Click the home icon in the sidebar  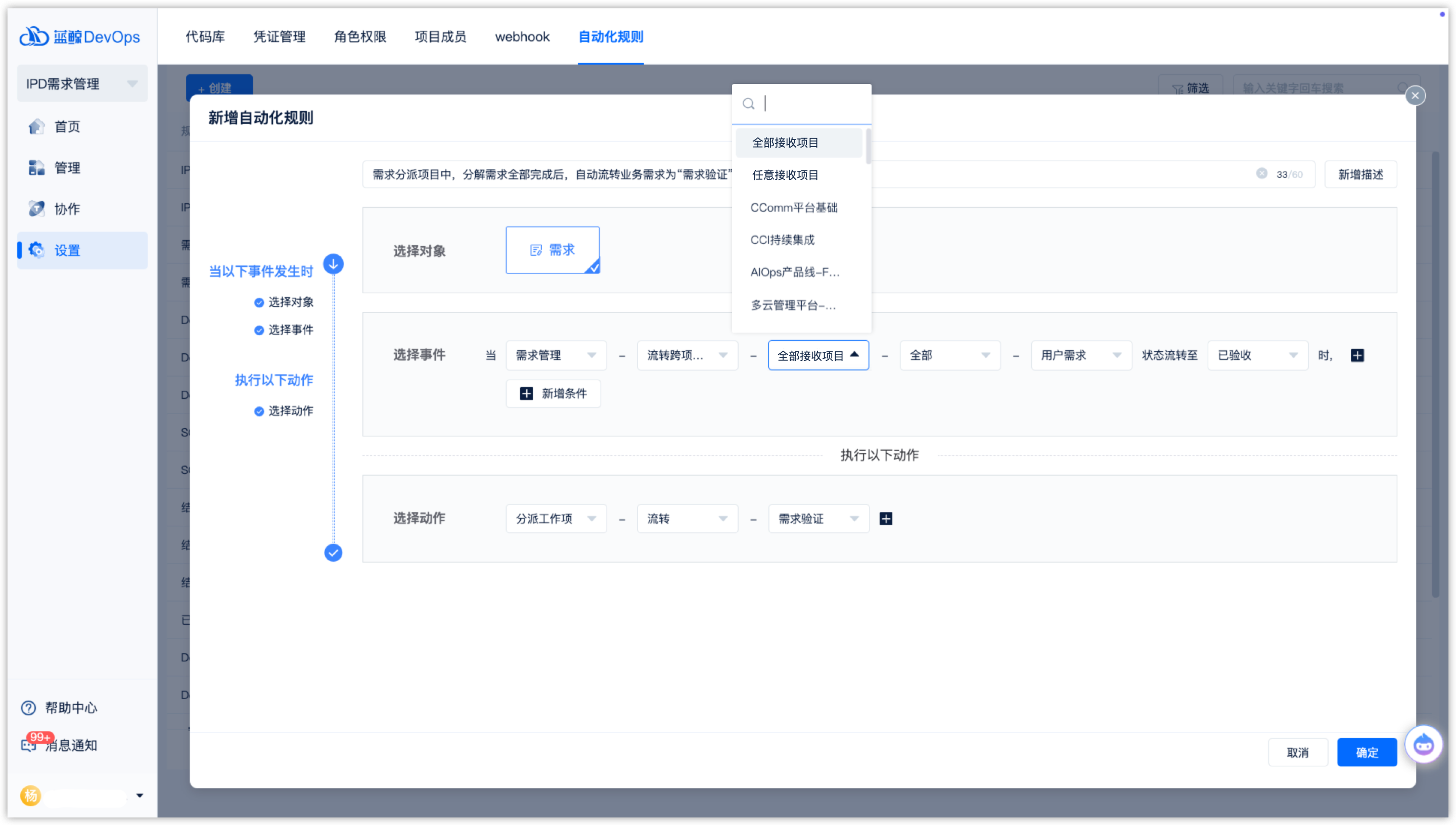pyautogui.click(x=36, y=126)
